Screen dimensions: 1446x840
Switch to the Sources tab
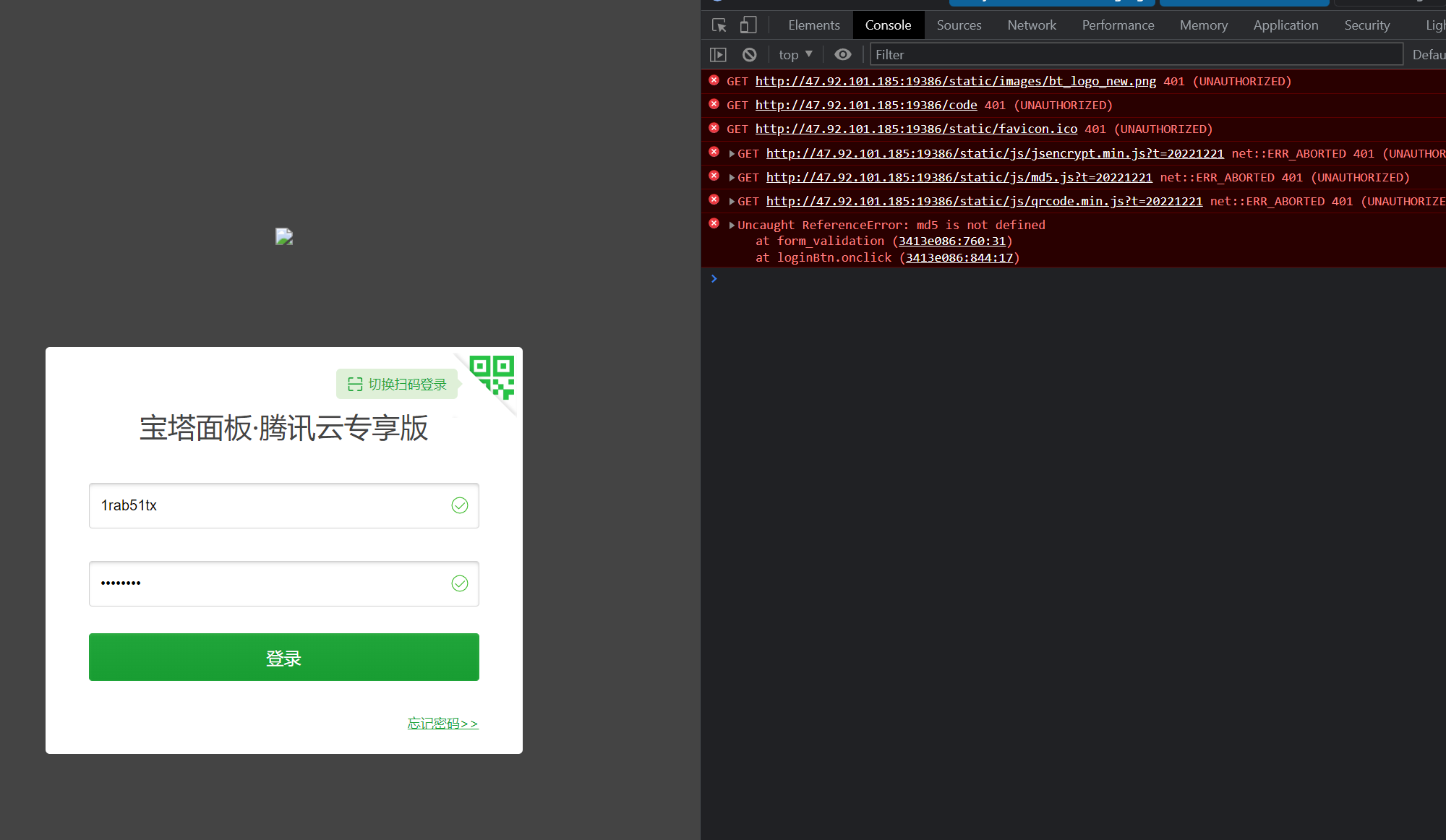(959, 25)
